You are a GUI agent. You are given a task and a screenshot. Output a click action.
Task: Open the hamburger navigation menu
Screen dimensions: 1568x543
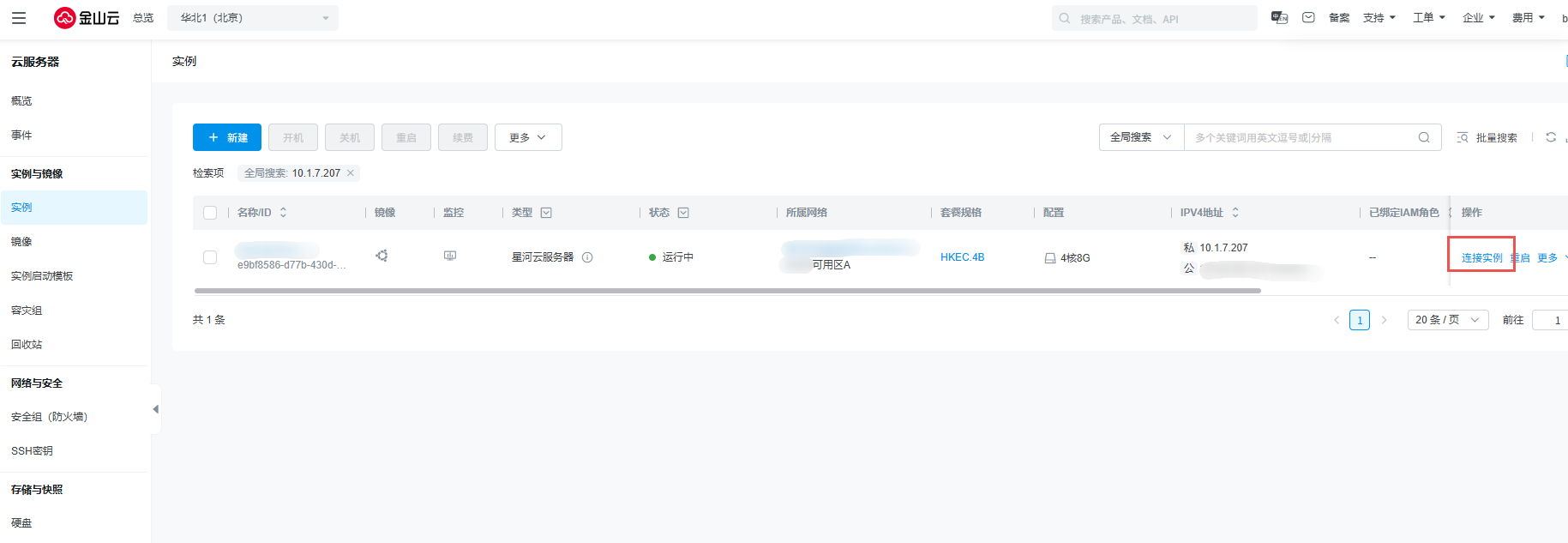pyautogui.click(x=19, y=18)
